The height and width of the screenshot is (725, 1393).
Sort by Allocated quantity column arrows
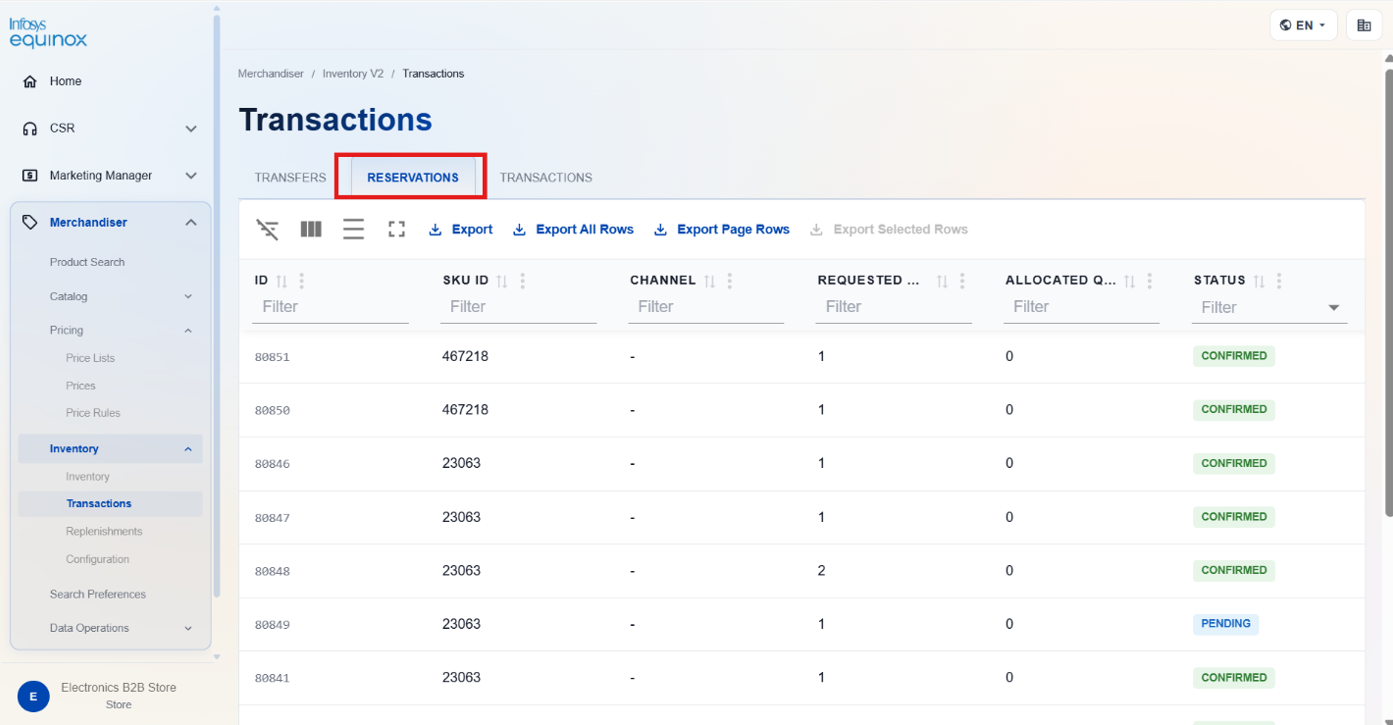click(1129, 281)
